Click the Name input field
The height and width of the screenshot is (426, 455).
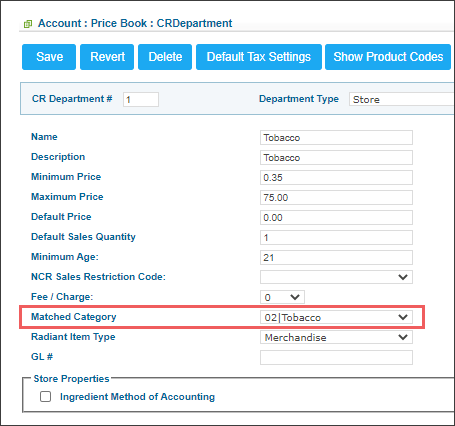point(336,138)
